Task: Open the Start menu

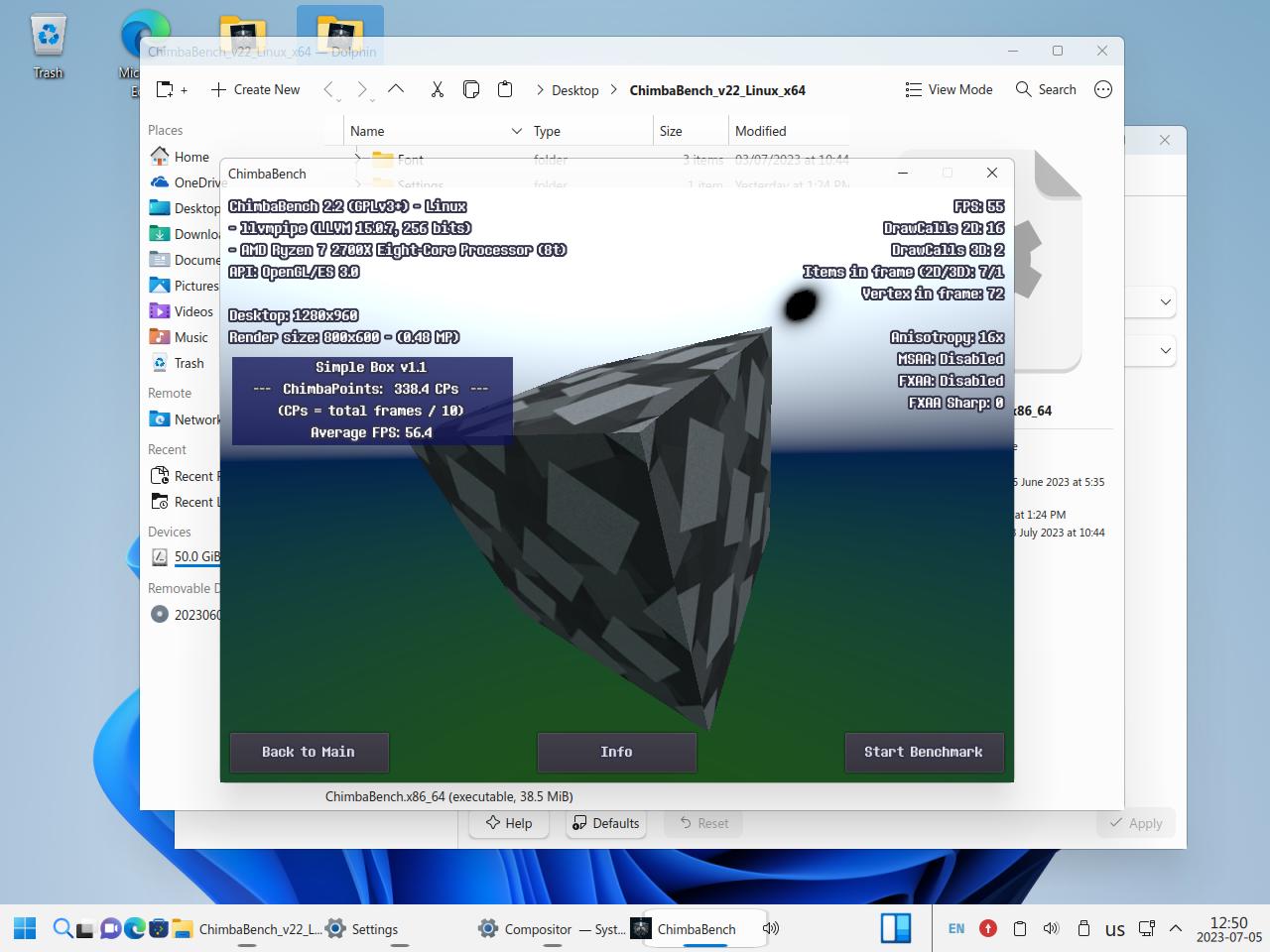Action: (25, 929)
